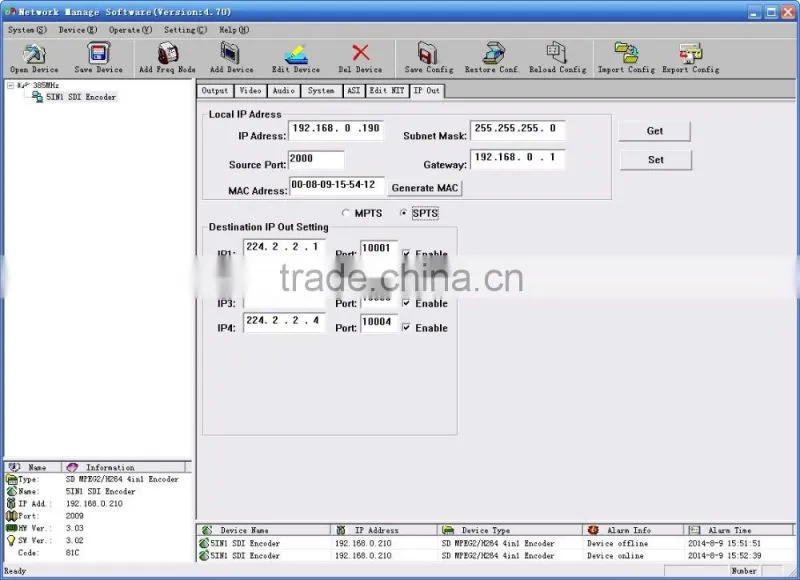Click the IP Address column header icon
This screenshot has width=800, height=580.
pyautogui.click(x=341, y=531)
